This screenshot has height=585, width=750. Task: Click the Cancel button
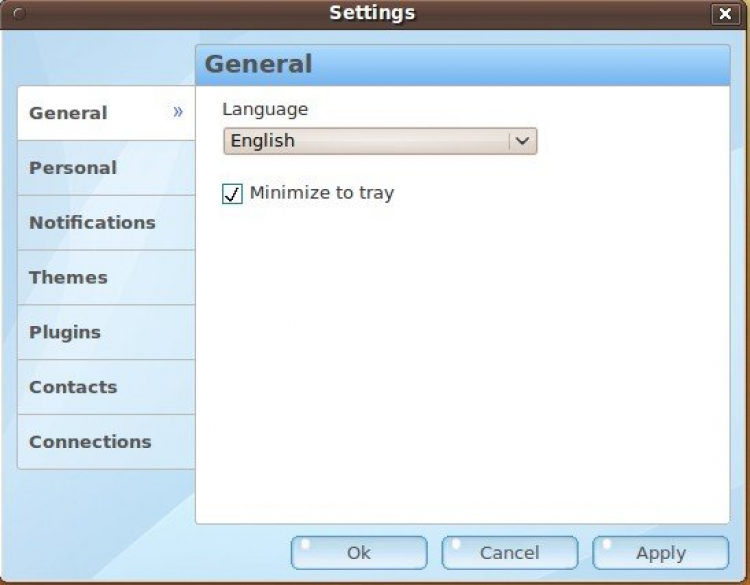coord(510,553)
